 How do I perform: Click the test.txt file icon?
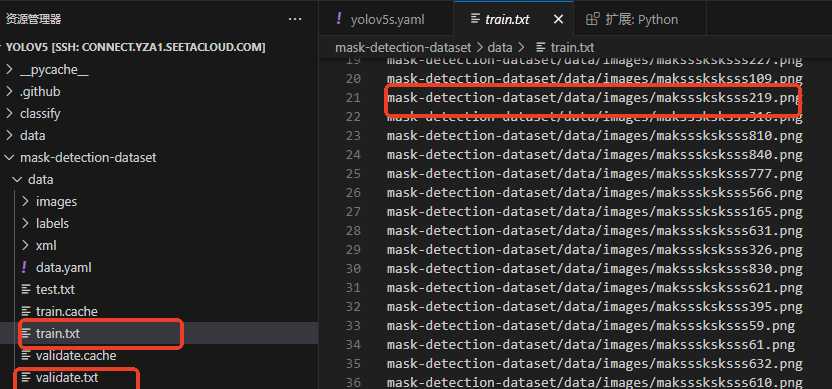(x=26, y=290)
